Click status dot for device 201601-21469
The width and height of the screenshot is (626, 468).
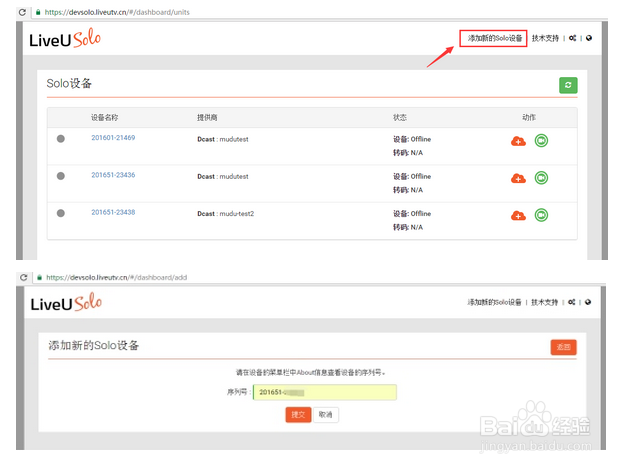[61, 139]
